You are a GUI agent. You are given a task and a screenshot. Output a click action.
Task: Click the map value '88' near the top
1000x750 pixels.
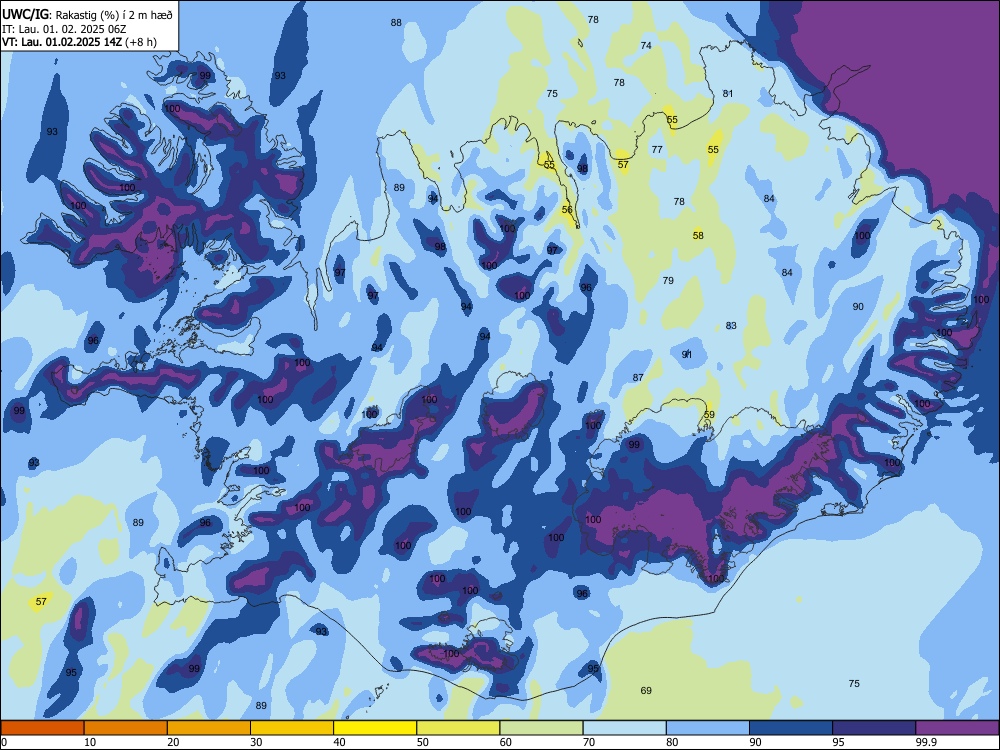[x=396, y=23]
